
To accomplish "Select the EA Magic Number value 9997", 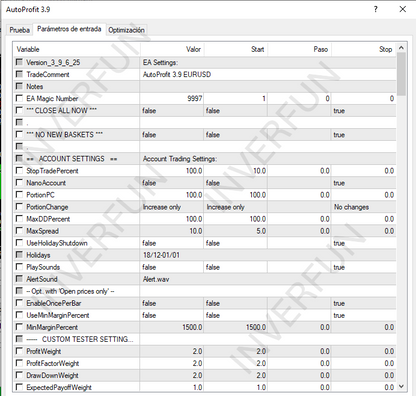I will (x=172, y=98).
